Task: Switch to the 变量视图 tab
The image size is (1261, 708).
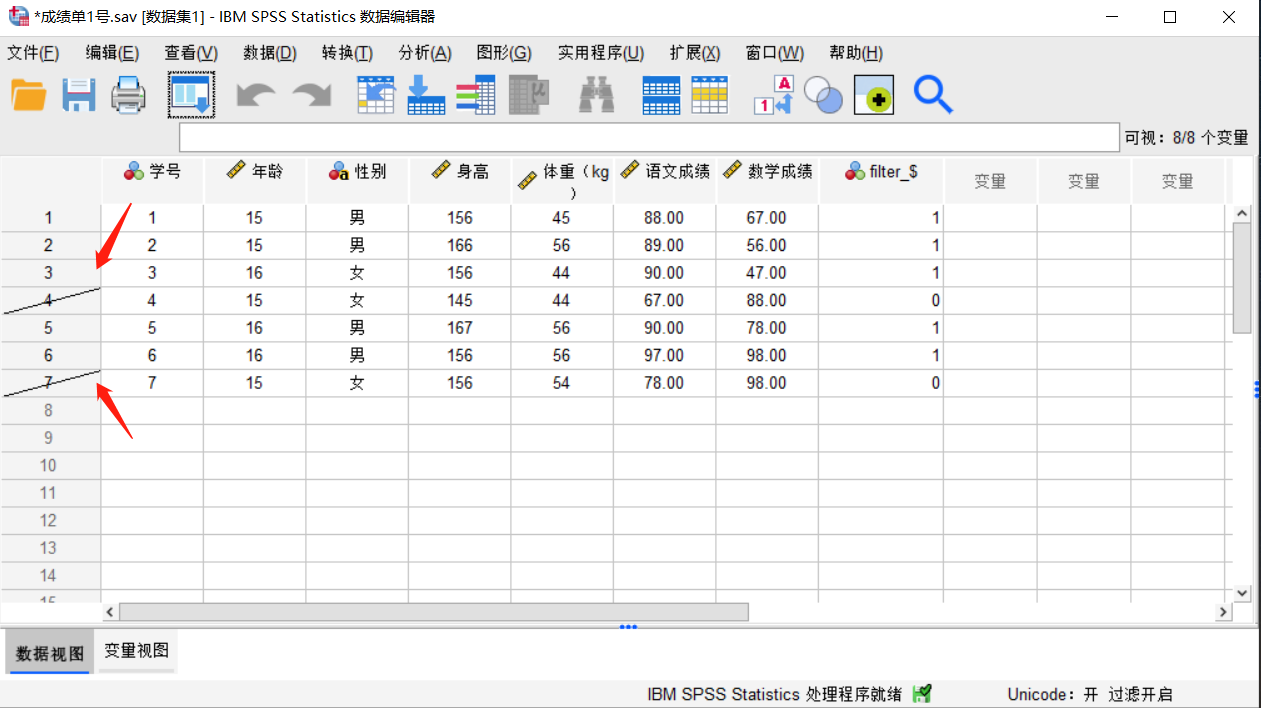Action: tap(136, 651)
